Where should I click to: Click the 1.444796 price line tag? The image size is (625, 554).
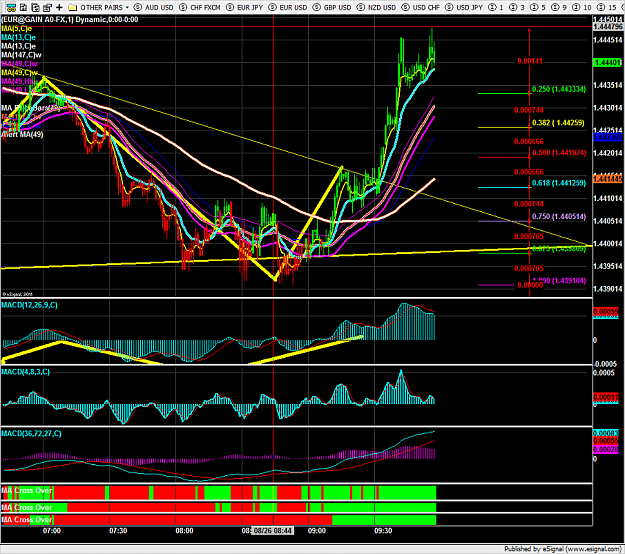pos(608,27)
